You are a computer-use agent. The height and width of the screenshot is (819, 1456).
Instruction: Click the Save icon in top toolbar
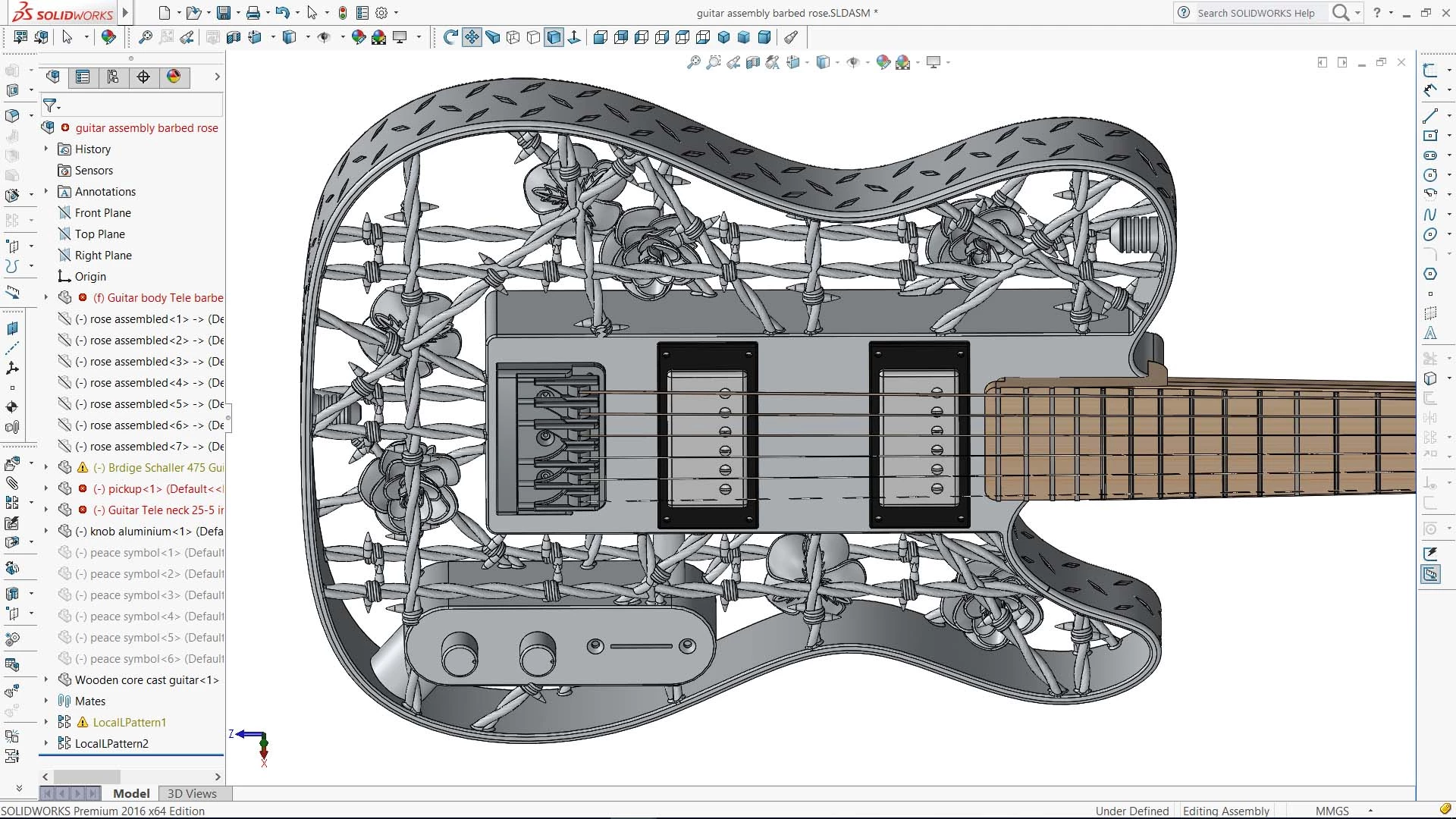(223, 13)
